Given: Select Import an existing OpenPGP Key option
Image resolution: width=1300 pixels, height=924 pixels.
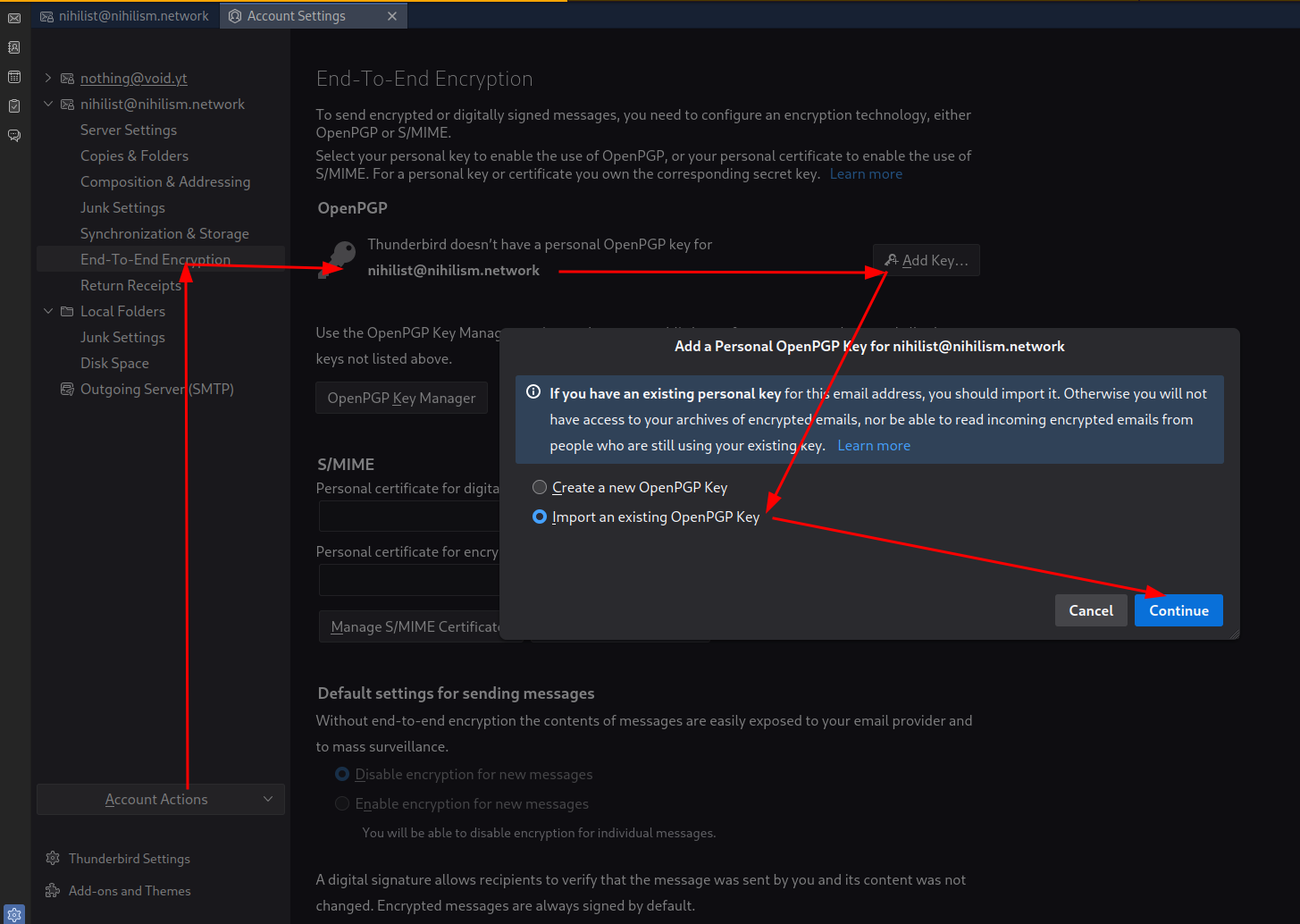Looking at the screenshot, I should [x=540, y=517].
